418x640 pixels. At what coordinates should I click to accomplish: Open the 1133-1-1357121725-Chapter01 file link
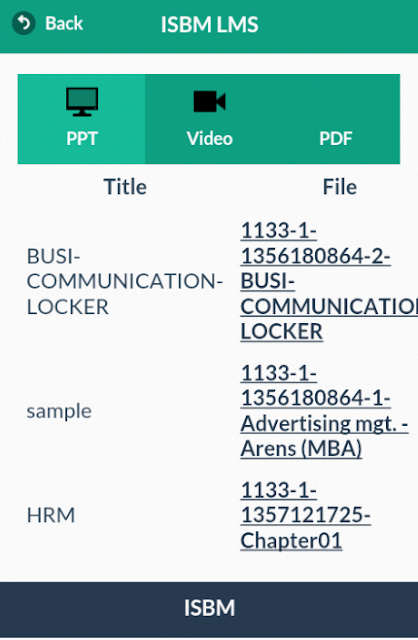tap(305, 515)
